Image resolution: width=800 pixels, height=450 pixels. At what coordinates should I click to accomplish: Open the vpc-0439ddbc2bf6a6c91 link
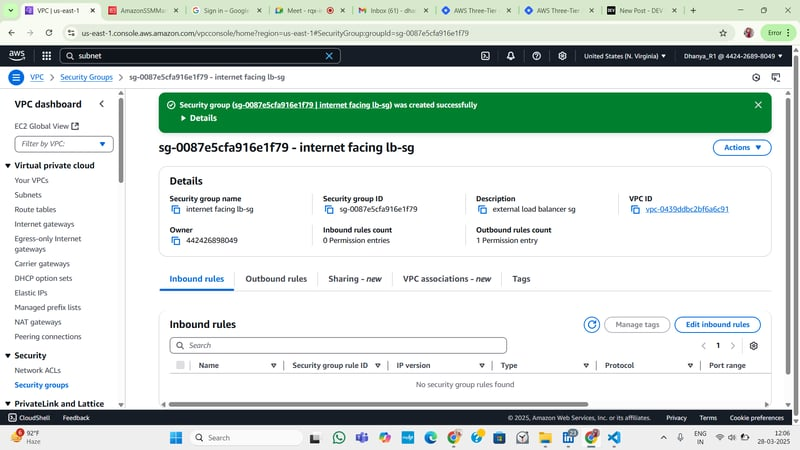[687, 209]
